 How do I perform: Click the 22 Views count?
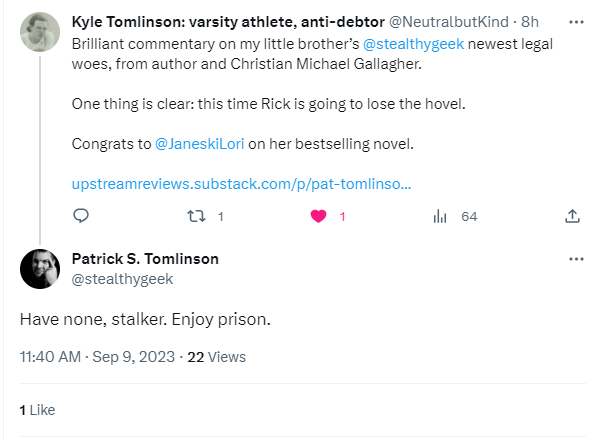pos(216,356)
